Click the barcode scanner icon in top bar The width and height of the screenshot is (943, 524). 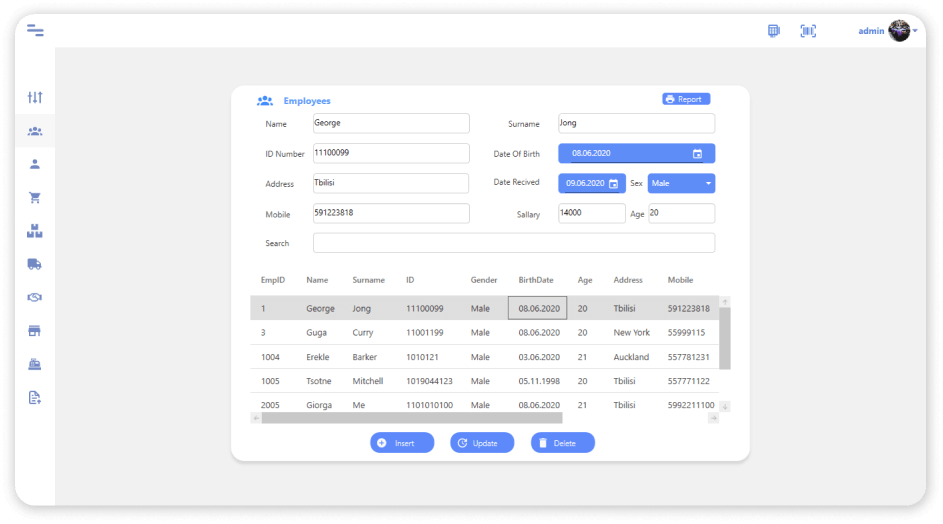pos(808,31)
